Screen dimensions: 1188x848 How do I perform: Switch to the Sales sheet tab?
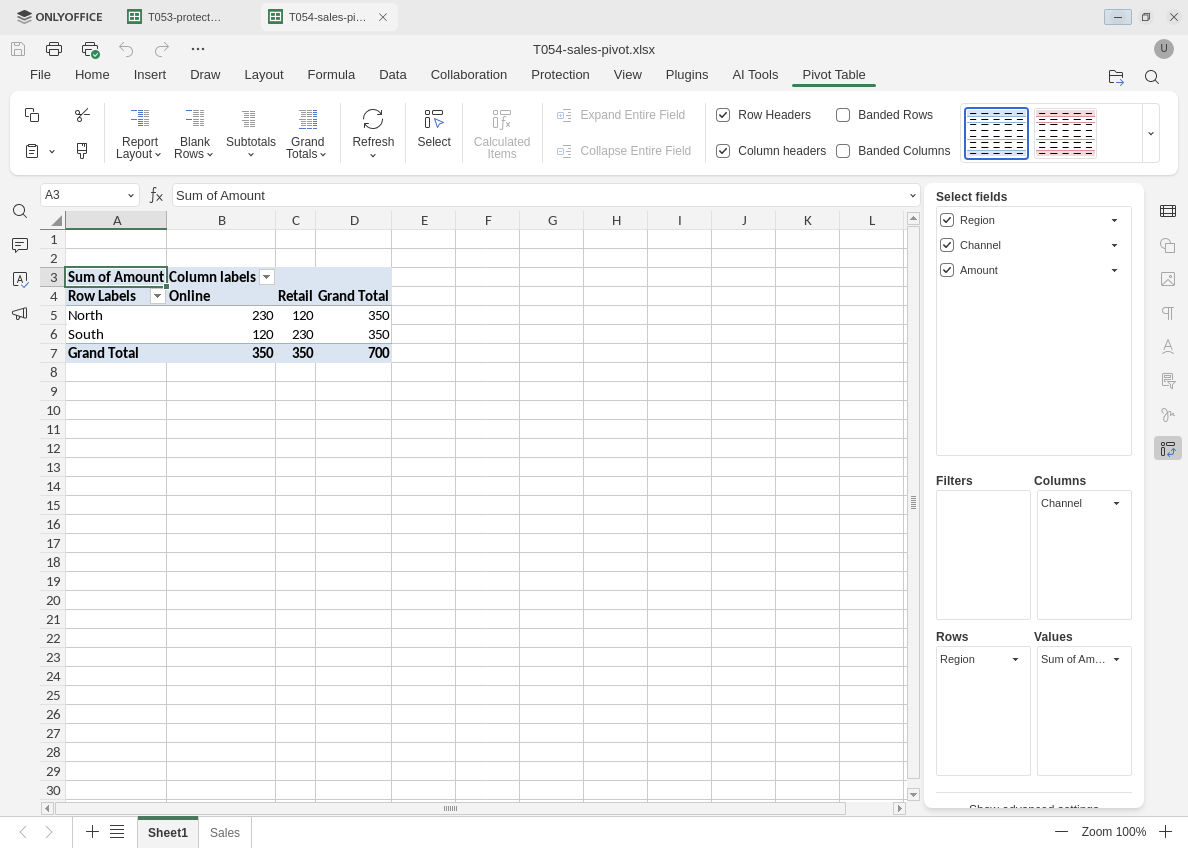pyautogui.click(x=224, y=832)
